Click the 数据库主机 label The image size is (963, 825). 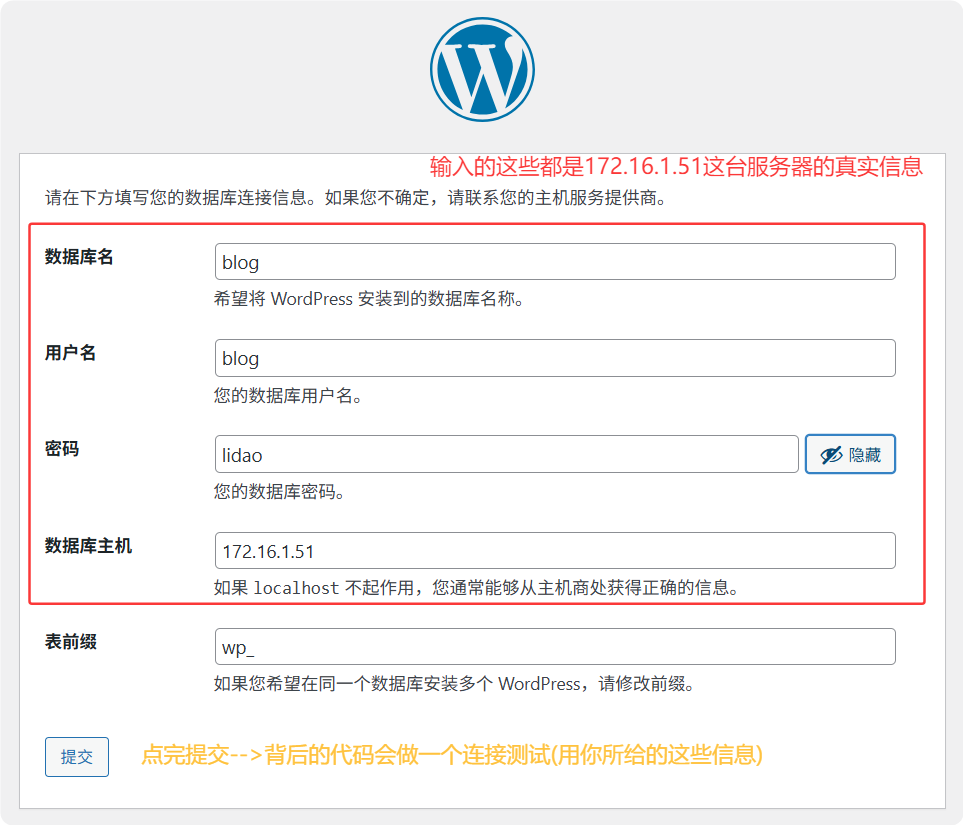coord(88,545)
